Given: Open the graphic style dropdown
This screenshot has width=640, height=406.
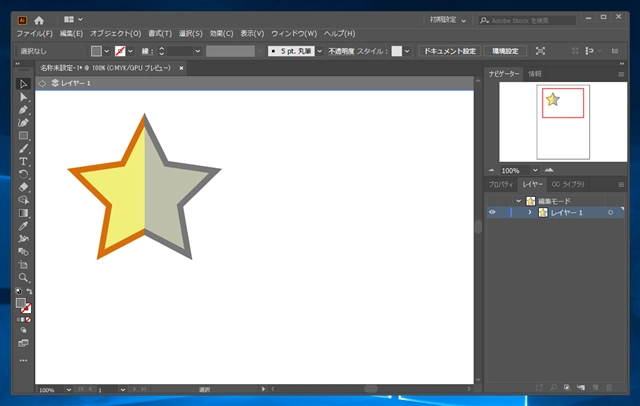Looking at the screenshot, I should click(407, 51).
